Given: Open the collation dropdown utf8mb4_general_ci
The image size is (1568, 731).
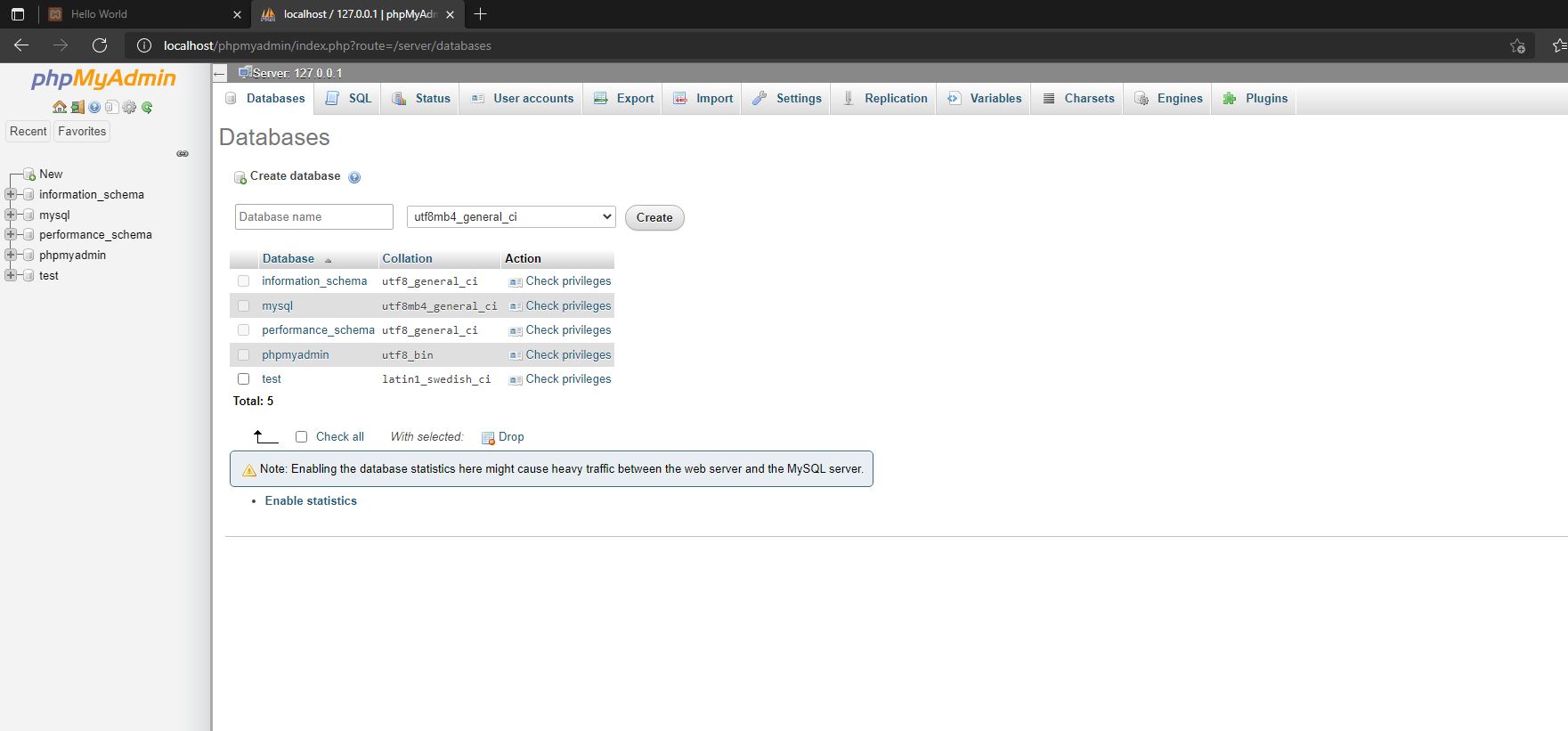Looking at the screenshot, I should (510, 217).
